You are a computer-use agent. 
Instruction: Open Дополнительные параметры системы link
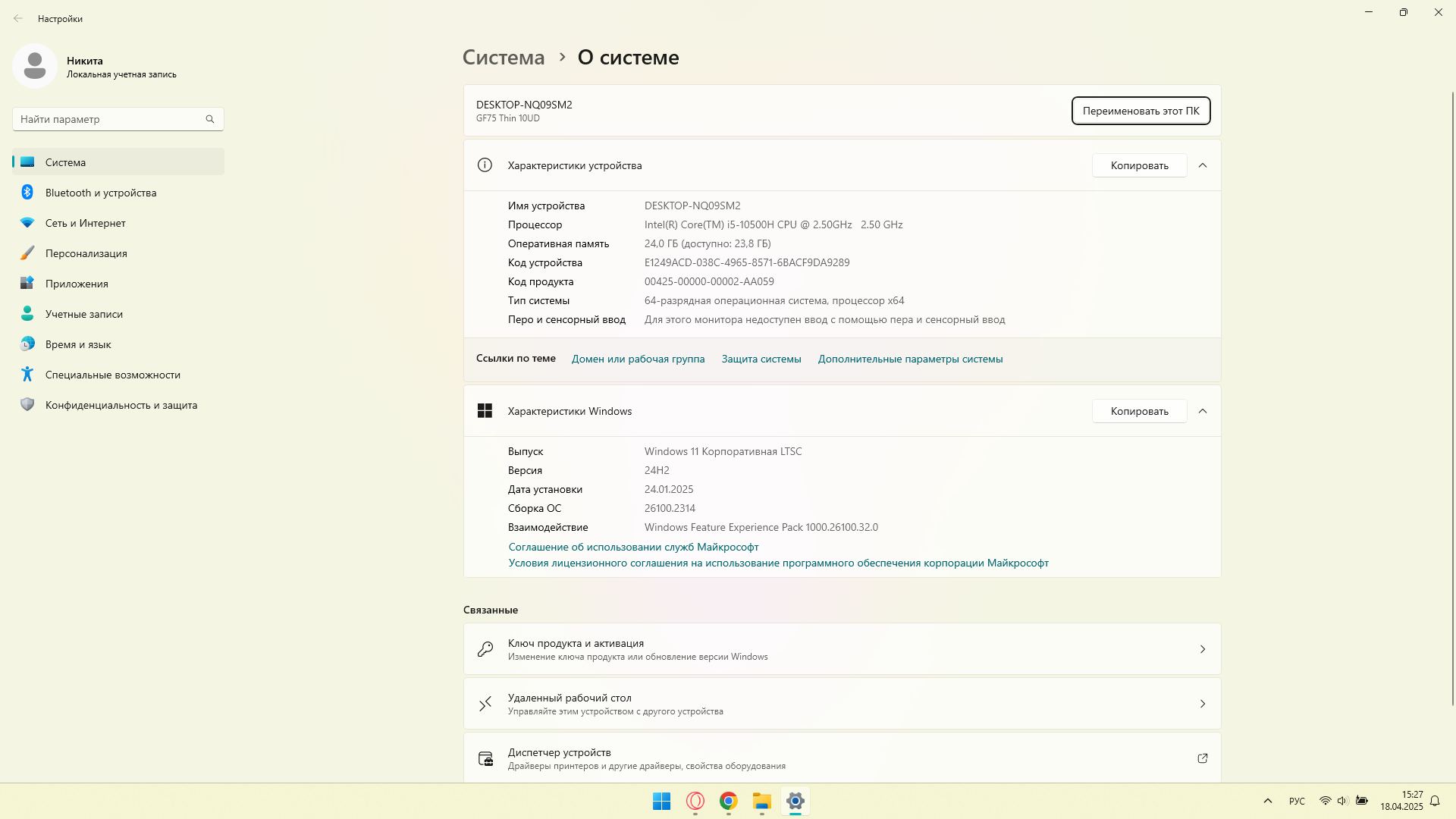910,359
